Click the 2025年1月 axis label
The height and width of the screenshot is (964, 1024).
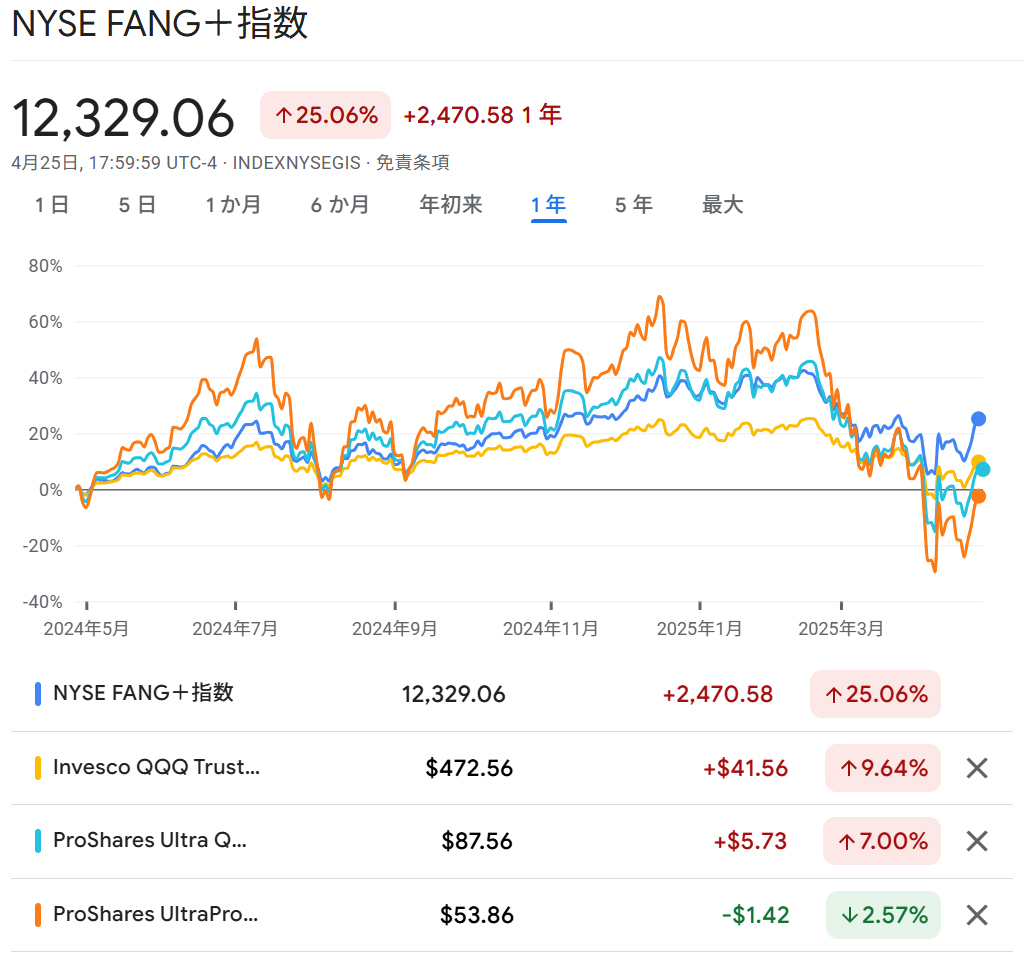pos(699,628)
